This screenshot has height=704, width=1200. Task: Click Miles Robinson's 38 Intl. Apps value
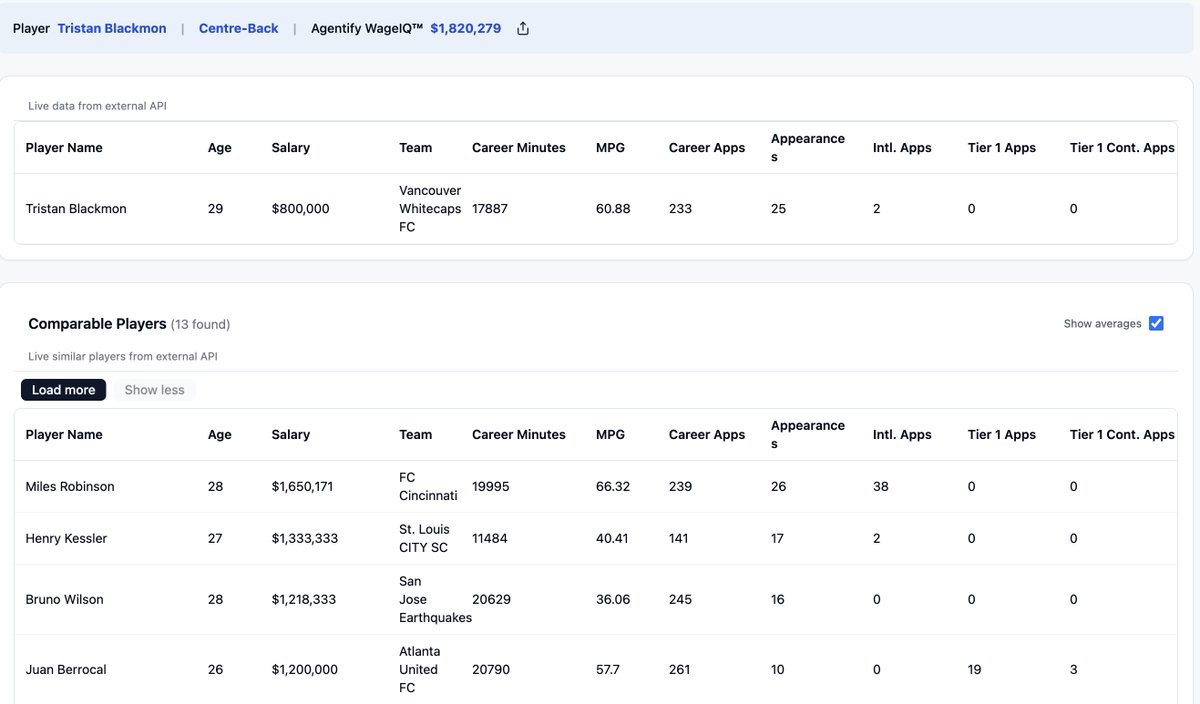coord(881,487)
